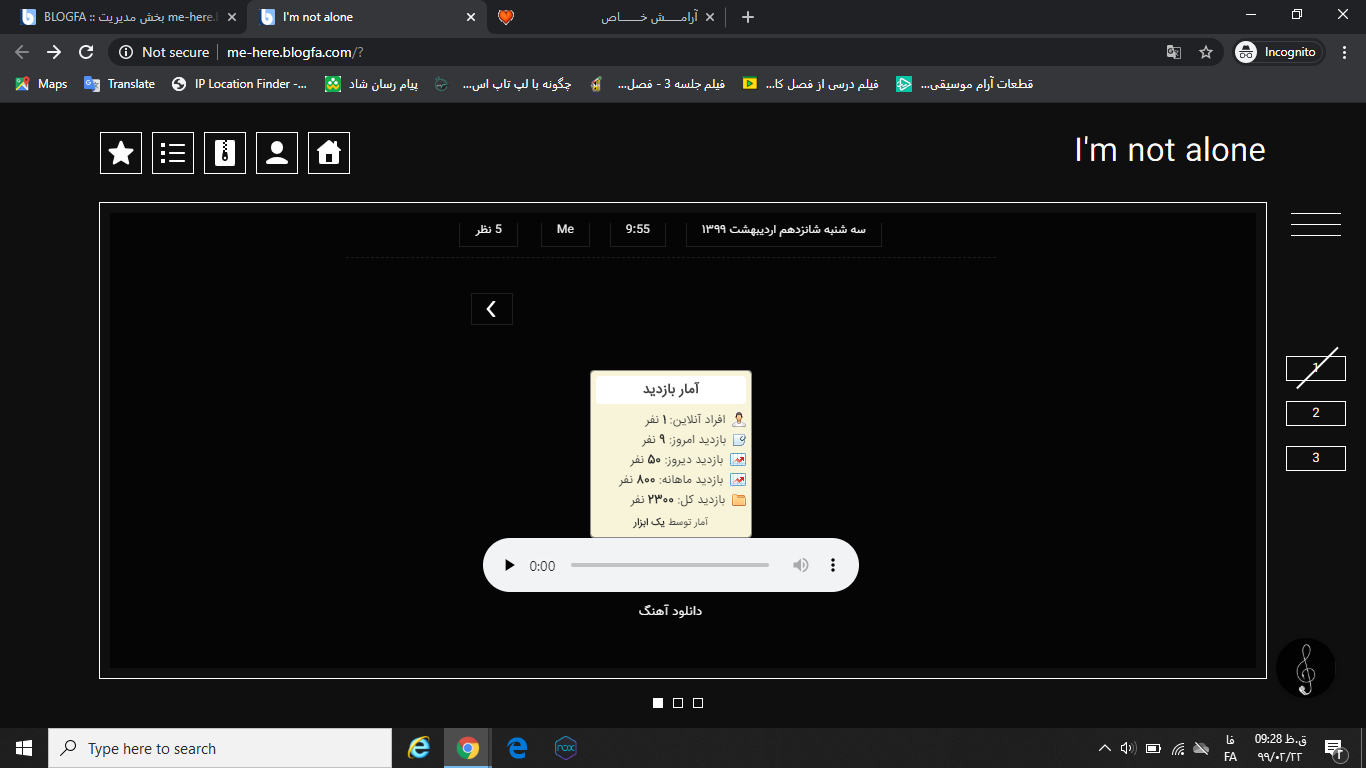
Task: Open audio player more options menu
Action: 833,566
